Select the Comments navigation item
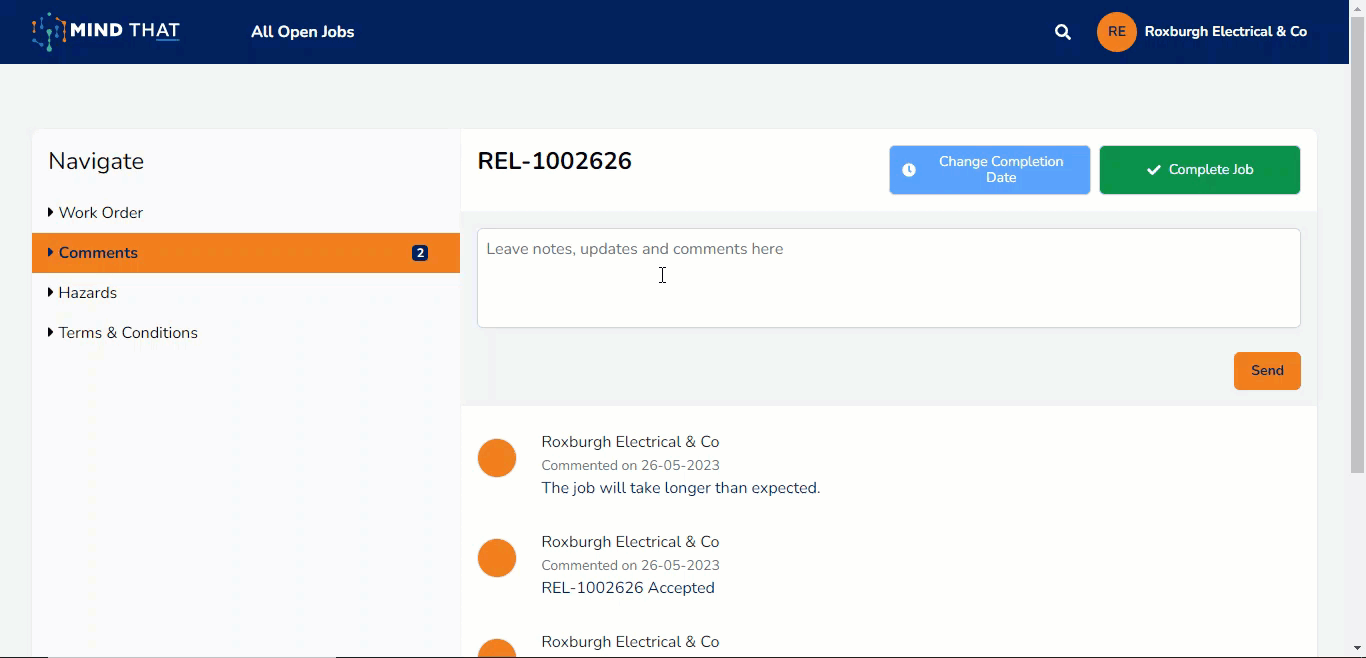Viewport: 1366px width, 658px height. click(x=246, y=253)
